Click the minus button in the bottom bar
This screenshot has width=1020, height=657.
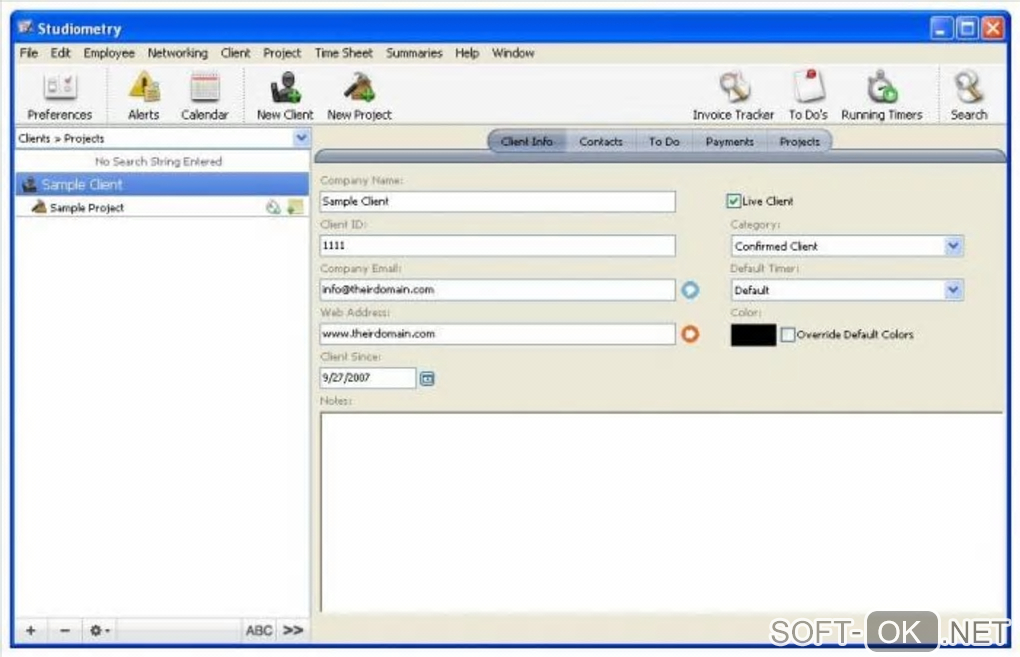tap(64, 630)
